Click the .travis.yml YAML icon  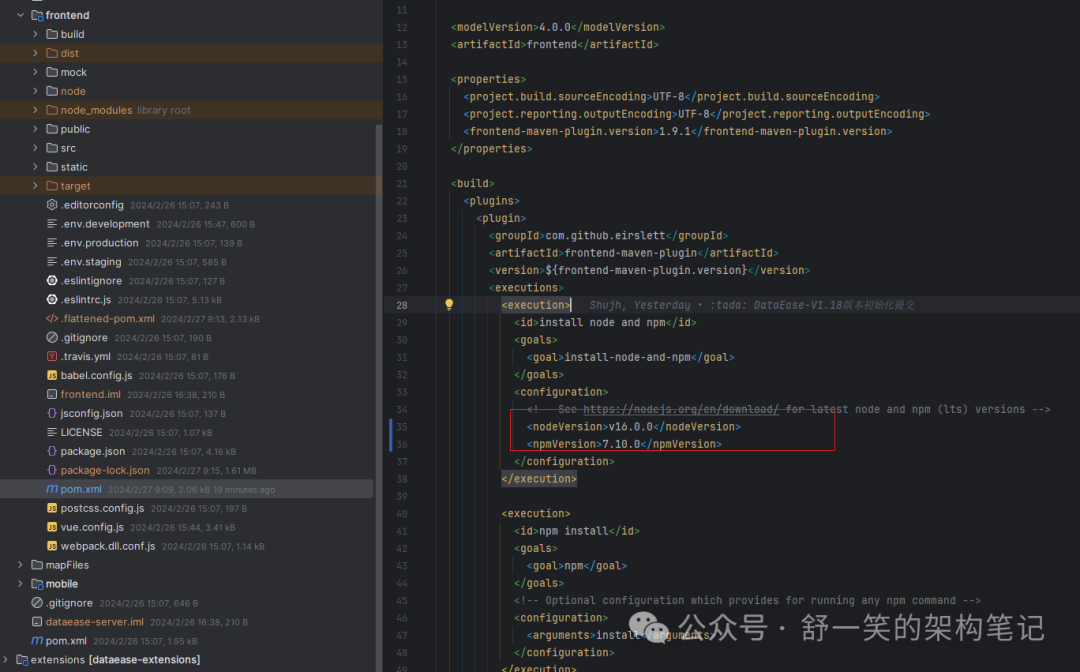point(52,356)
